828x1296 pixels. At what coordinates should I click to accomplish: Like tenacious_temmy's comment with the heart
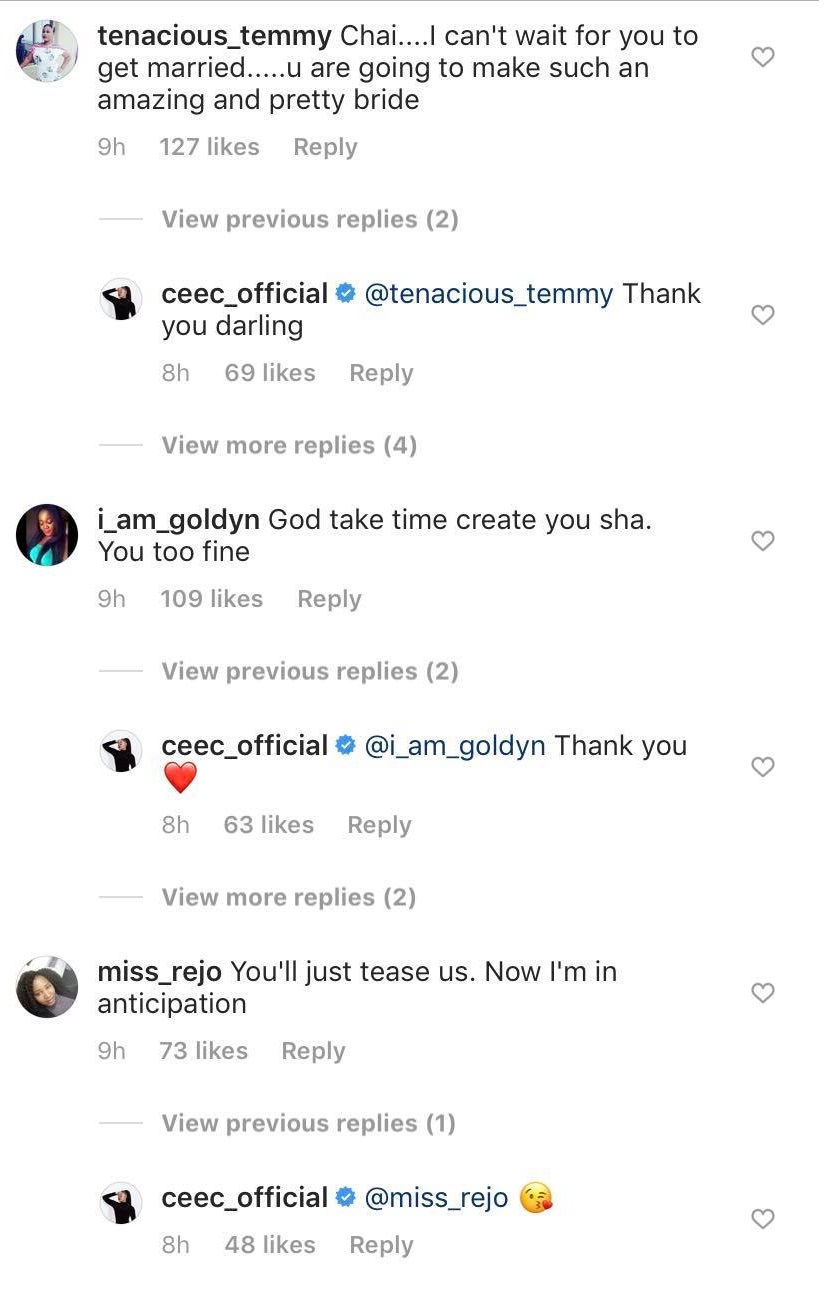[x=763, y=58]
